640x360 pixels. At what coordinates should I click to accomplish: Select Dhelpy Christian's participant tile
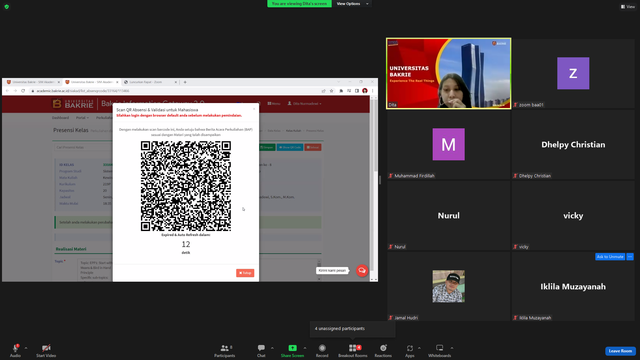573,144
